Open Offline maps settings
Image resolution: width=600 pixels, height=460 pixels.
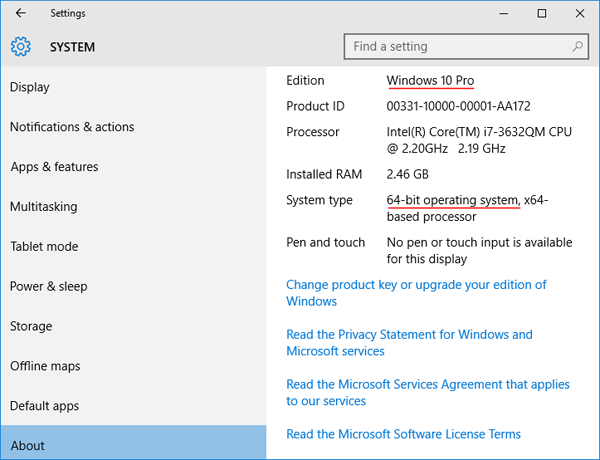pyautogui.click(x=45, y=367)
